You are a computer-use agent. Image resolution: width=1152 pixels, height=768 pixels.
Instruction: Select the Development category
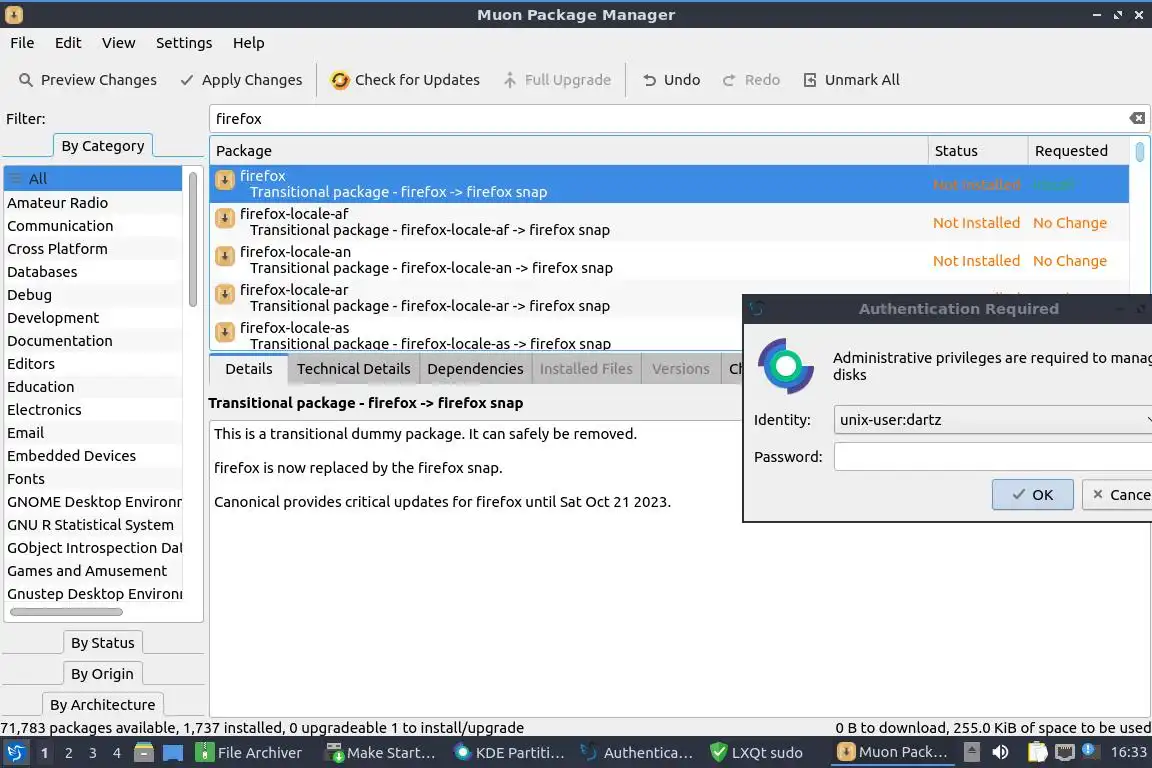click(93, 317)
